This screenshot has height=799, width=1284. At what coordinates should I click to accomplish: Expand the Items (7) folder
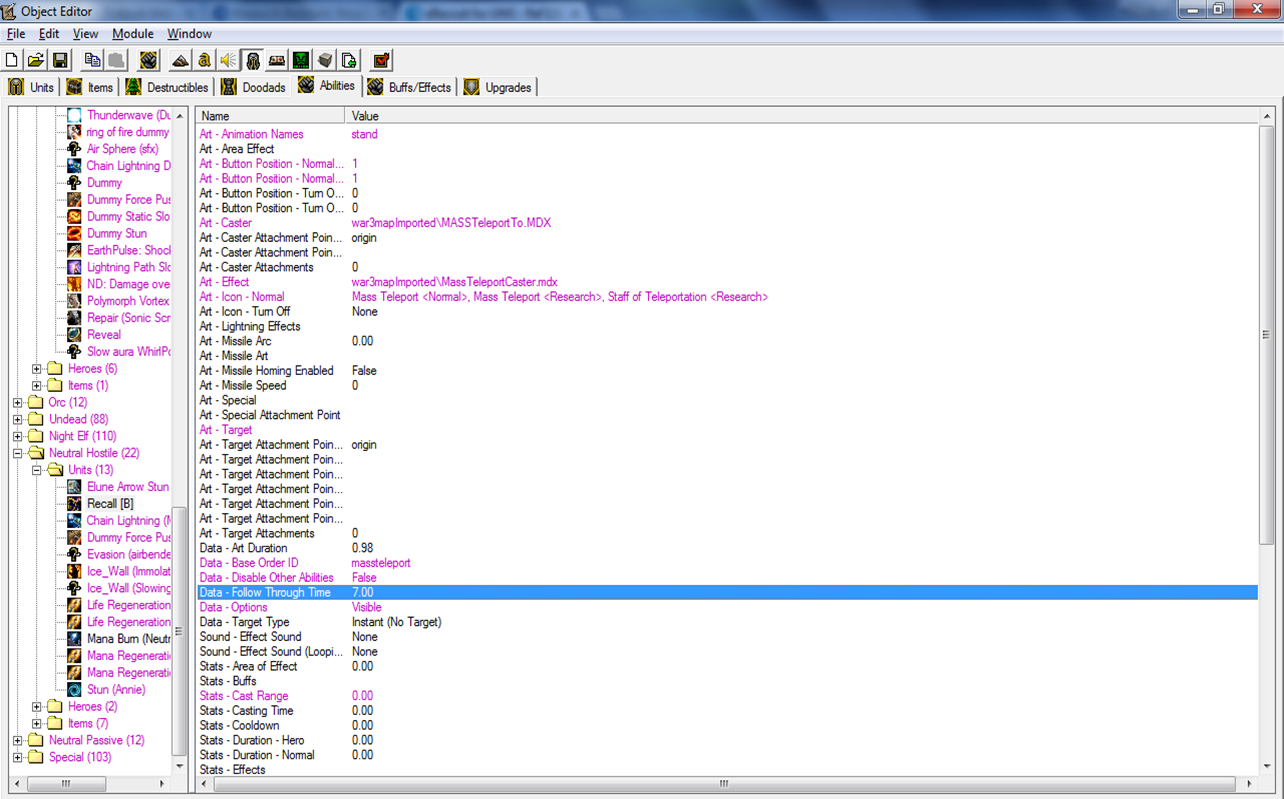[37, 723]
